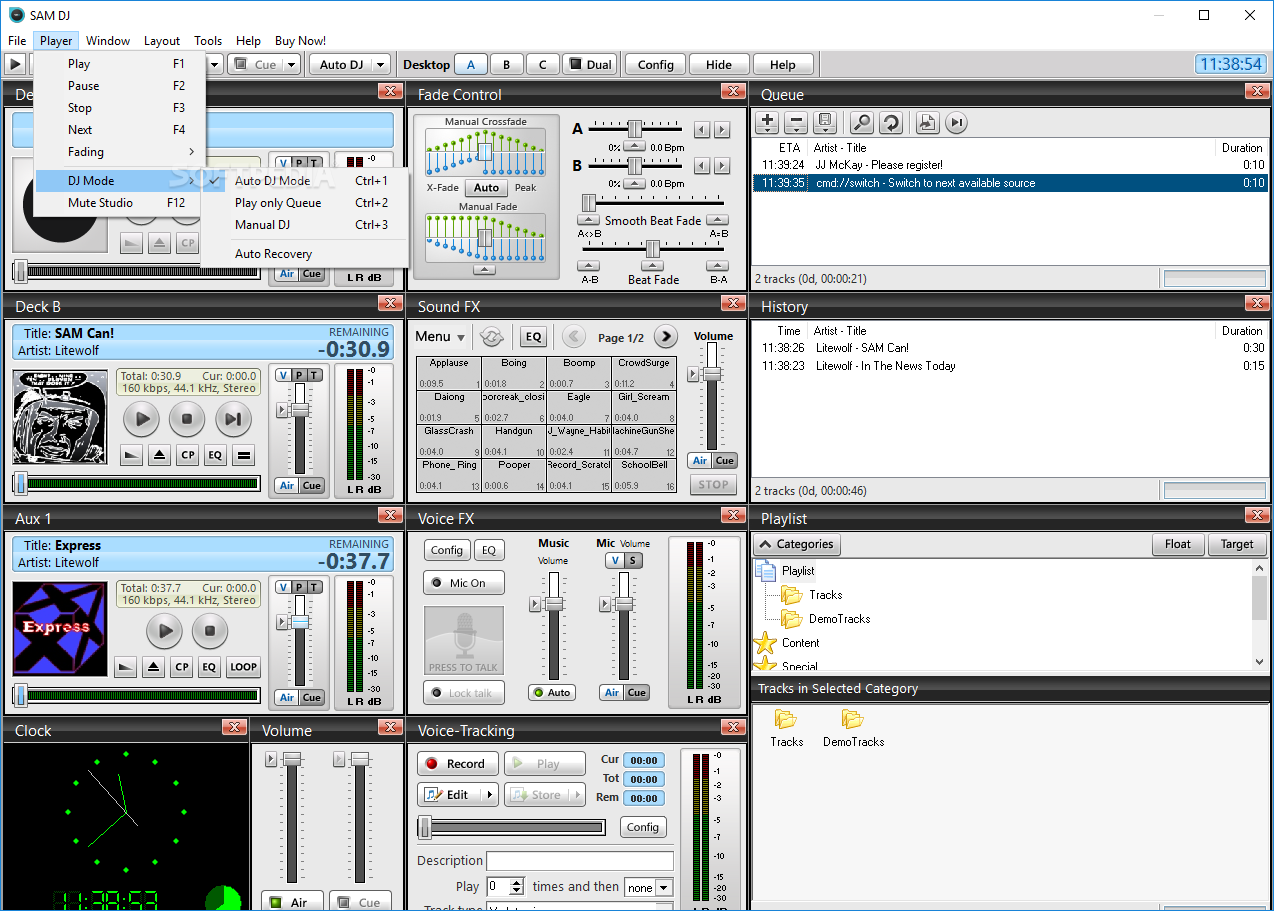Click the Float button in Playlist
Viewport: 1274px width, 911px height.
1178,544
